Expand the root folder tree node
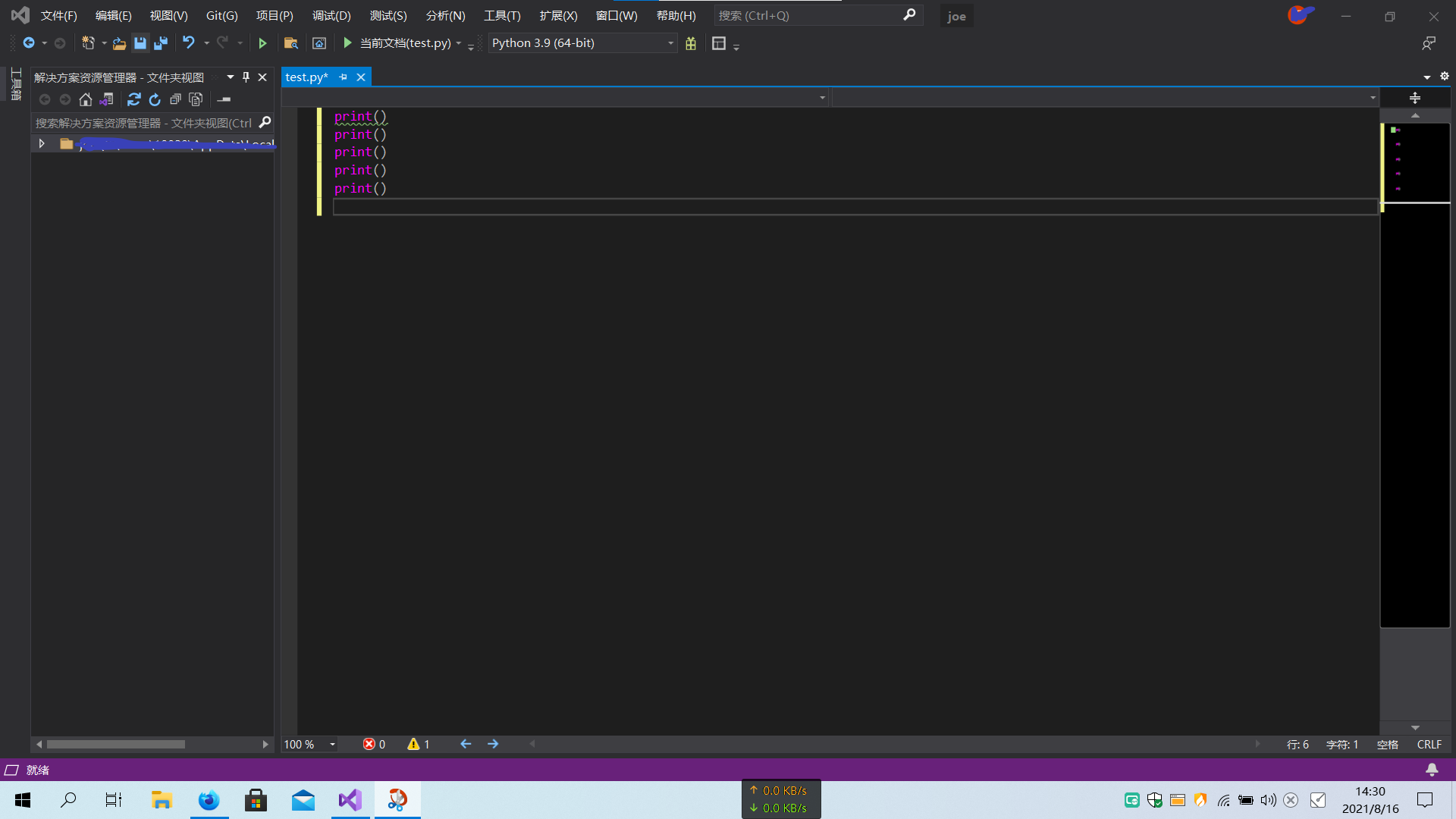This screenshot has width=1456, height=819. point(42,143)
